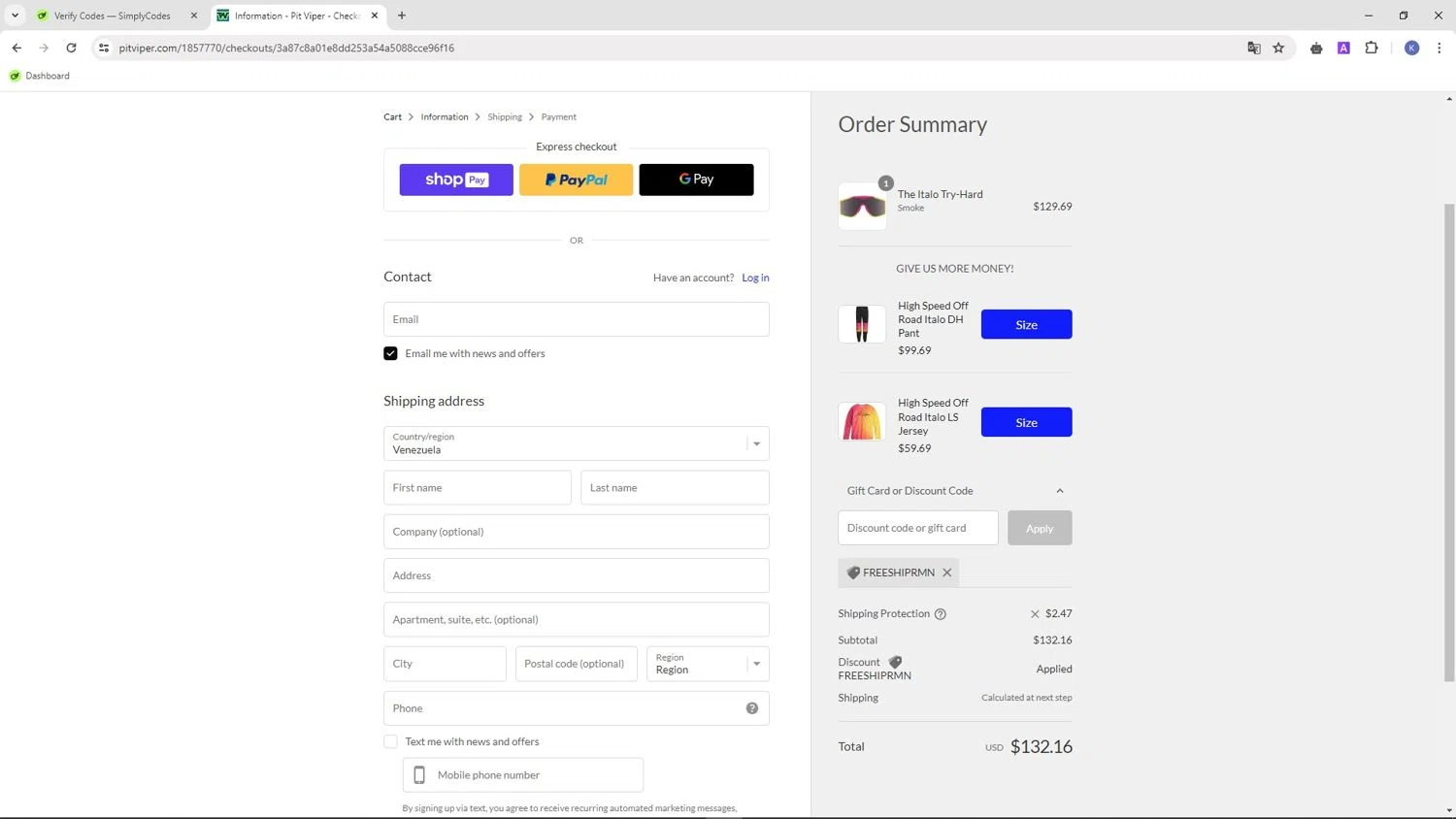Click the Apartment, suite field
This screenshot has height=819, width=1456.
(x=577, y=620)
